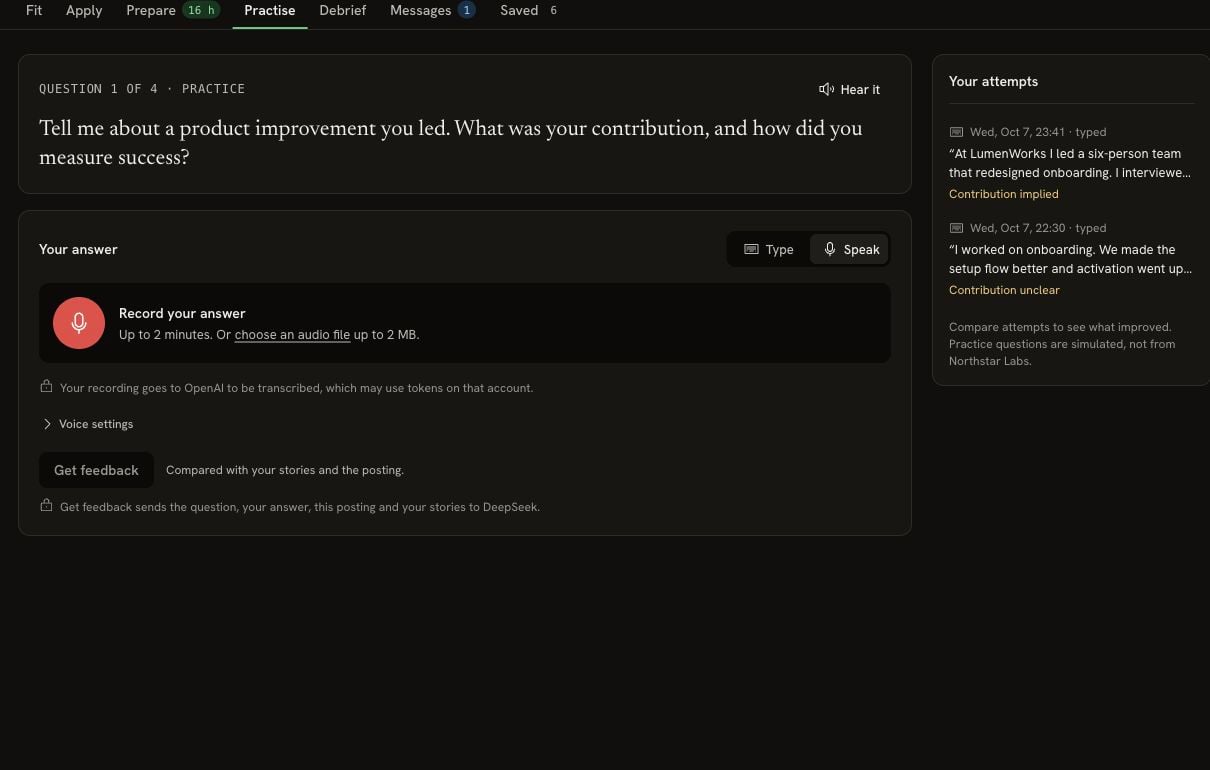This screenshot has height=770, width=1210.
Task: Click the unread badge on Messages
Action: coord(466,10)
